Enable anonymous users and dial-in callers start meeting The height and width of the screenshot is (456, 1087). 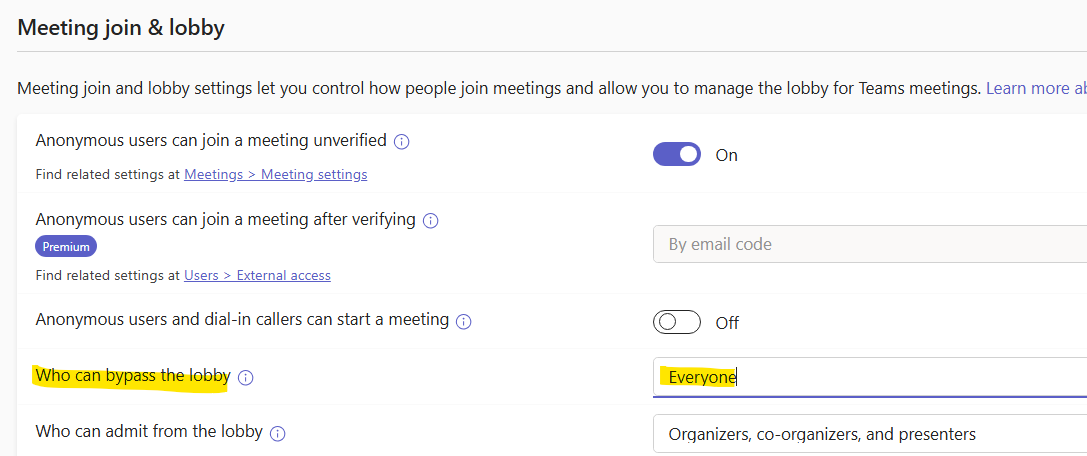tap(677, 322)
